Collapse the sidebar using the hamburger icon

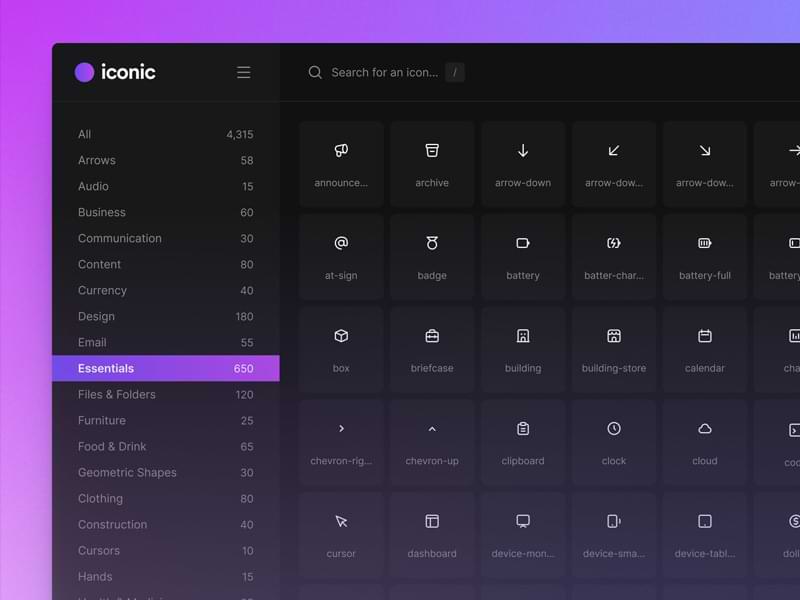pyautogui.click(x=243, y=72)
